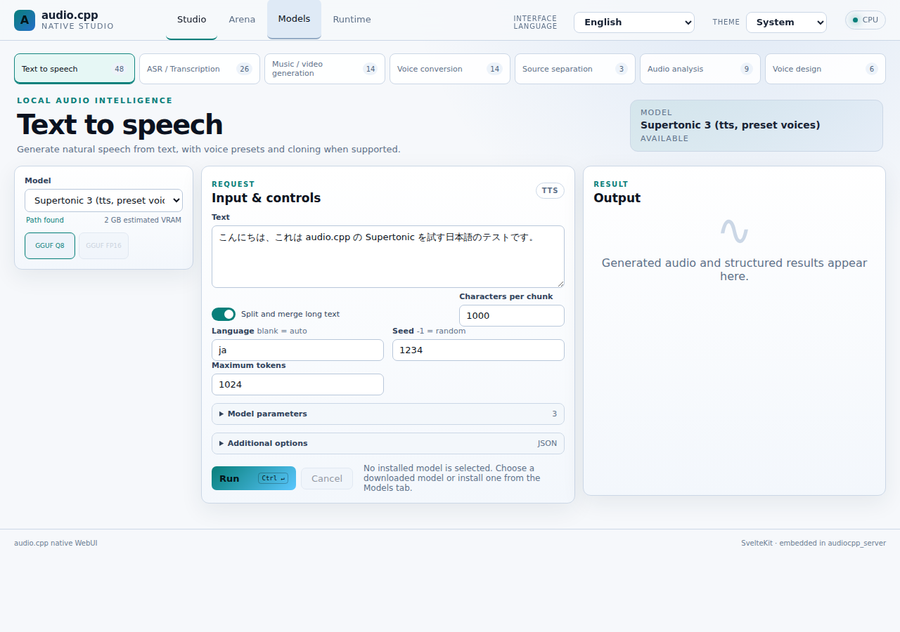Click the CPU status indicator badge
Screen dimensions: 900x632
(865, 20)
